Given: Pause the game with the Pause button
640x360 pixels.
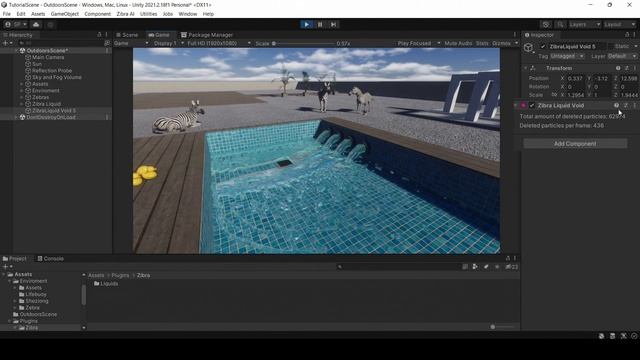Looking at the screenshot, I should [320, 24].
